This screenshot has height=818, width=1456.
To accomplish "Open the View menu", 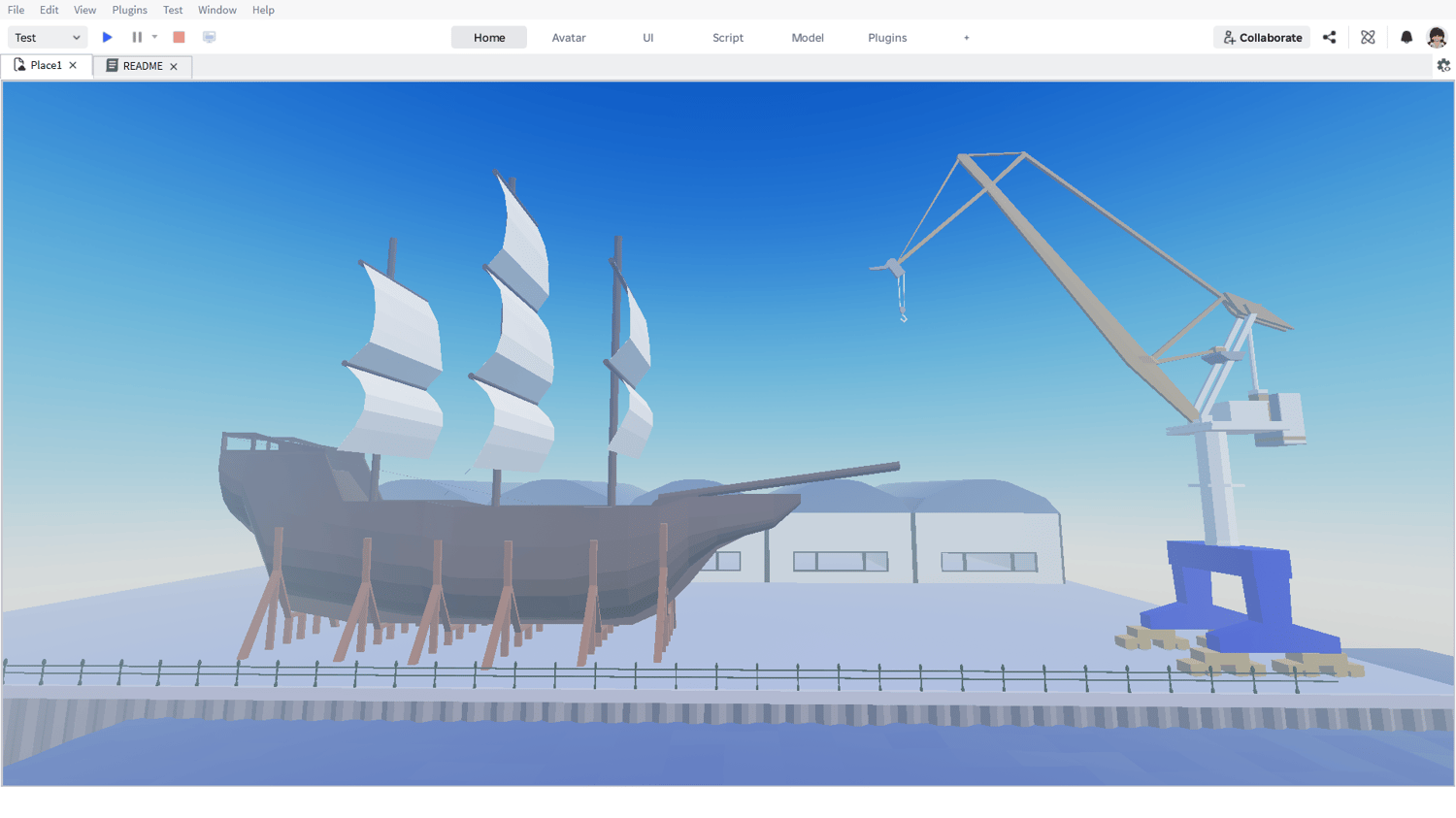I will point(85,10).
